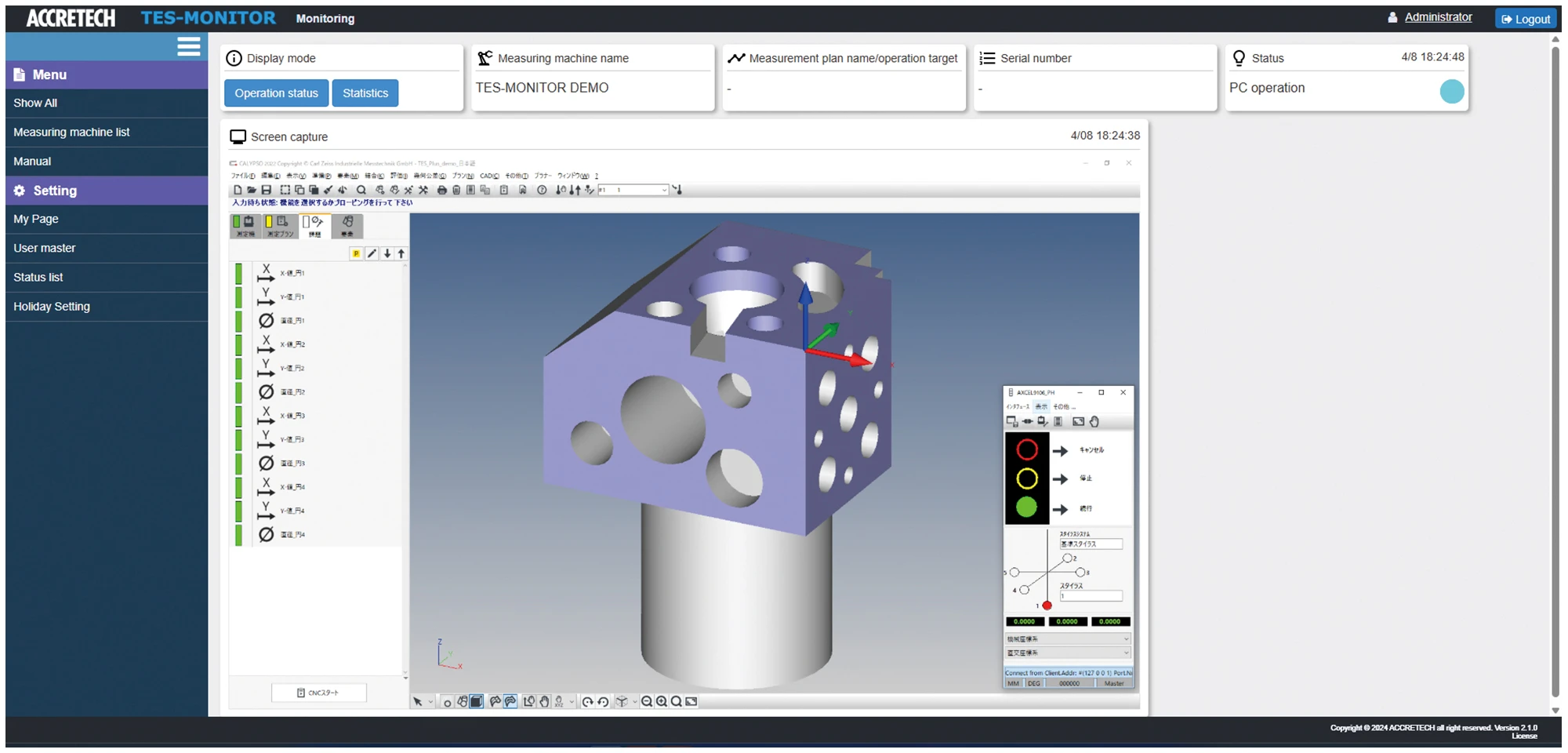The height and width of the screenshot is (753, 1568).
Task: Click the crossed tools icon in CALYPSO toolbar
Action: (423, 190)
